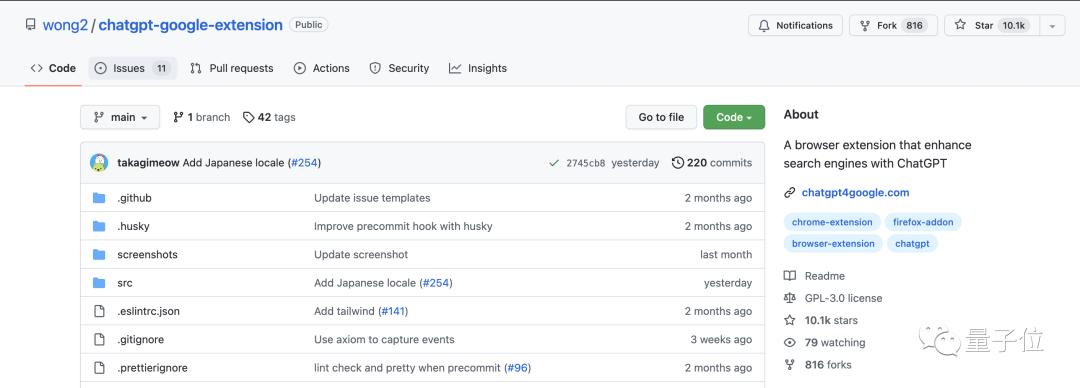This screenshot has height=388, width=1080.
Task: Open the Pull requests tab
Action: [x=232, y=68]
